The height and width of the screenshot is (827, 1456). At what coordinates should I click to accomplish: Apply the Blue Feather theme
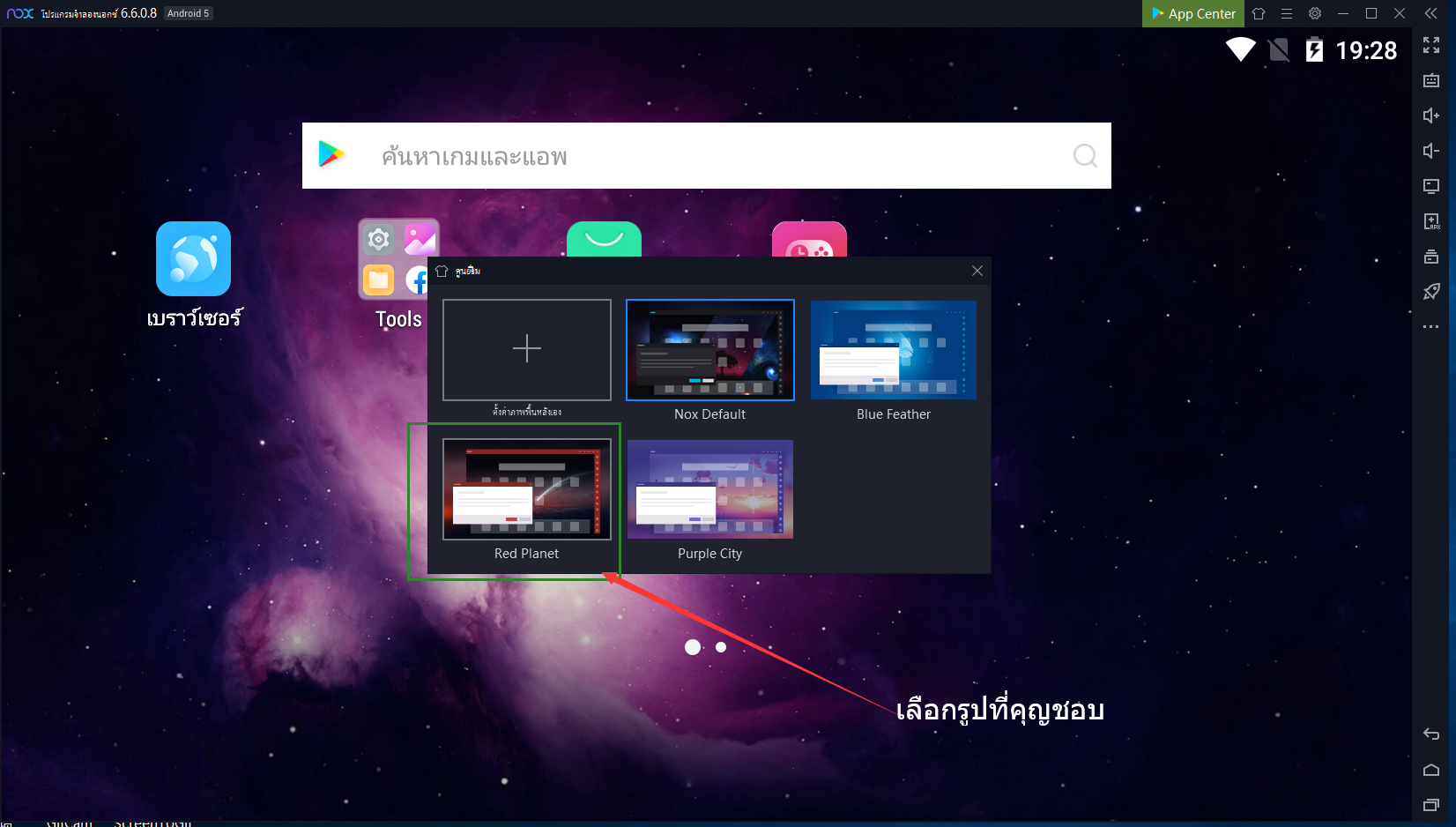[x=893, y=350]
